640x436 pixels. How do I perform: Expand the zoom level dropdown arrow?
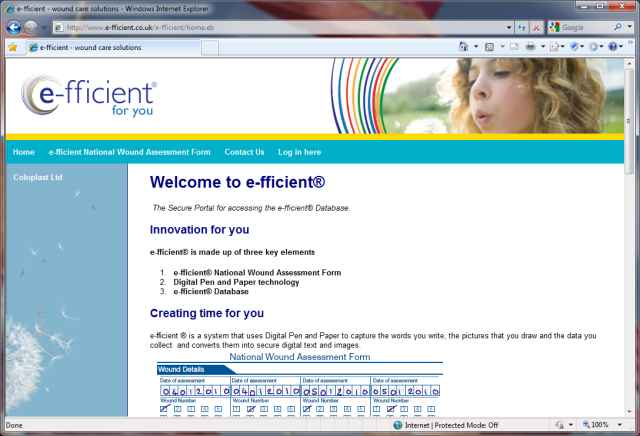pyautogui.click(x=620, y=425)
